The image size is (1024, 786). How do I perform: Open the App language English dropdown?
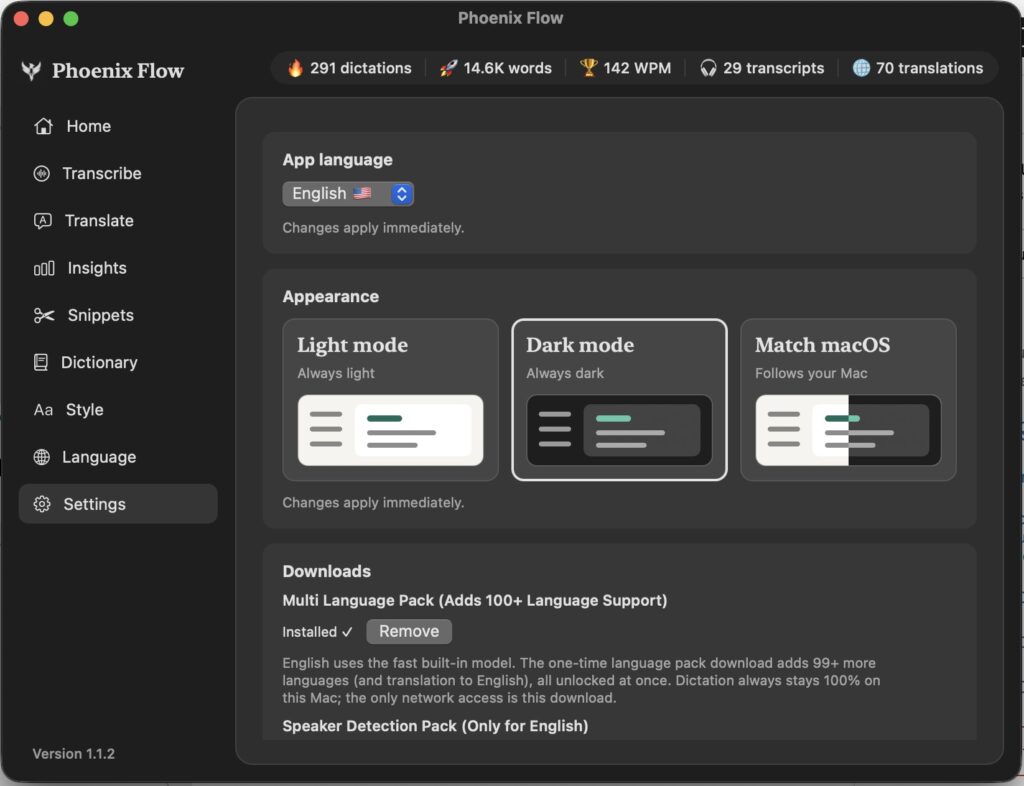pyautogui.click(x=348, y=194)
